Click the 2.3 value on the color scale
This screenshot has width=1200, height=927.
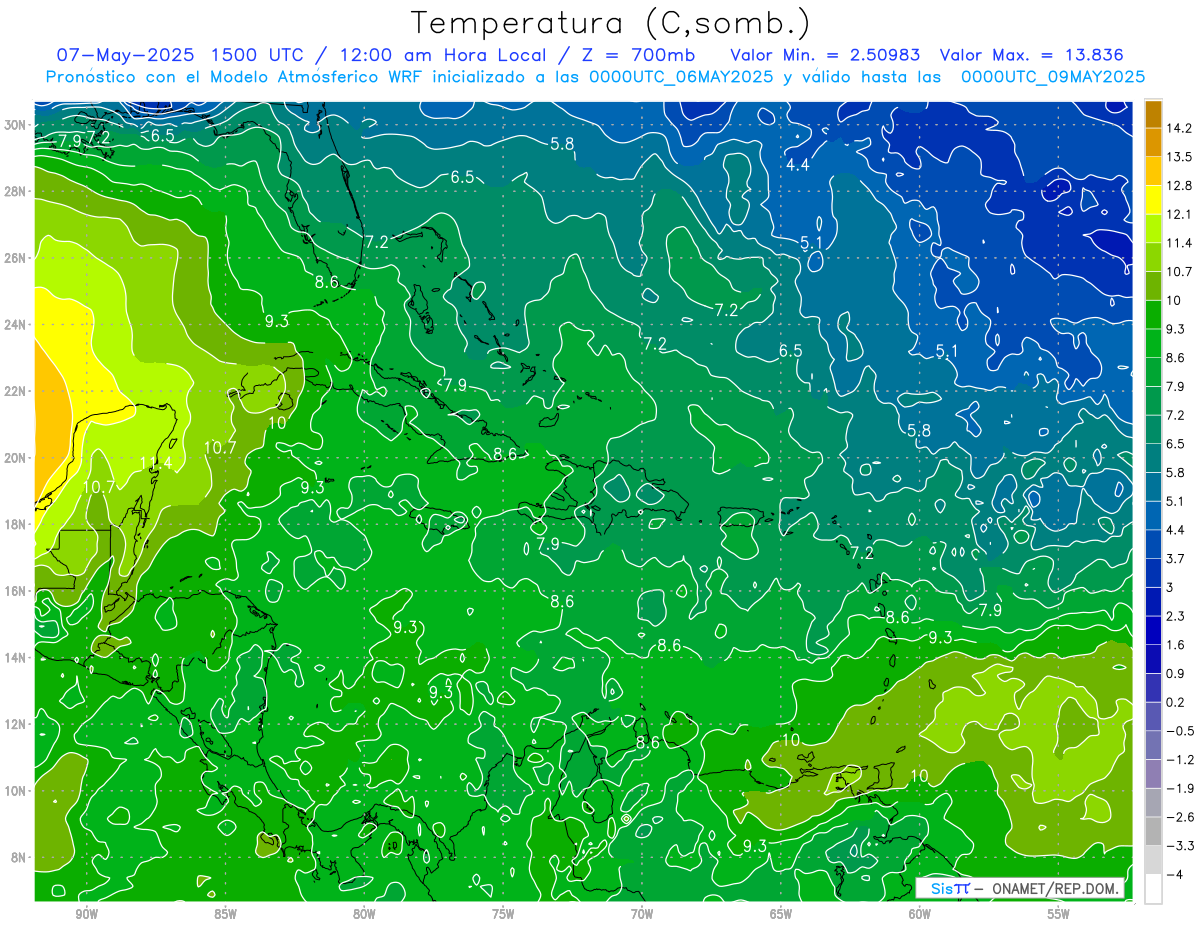(x=1177, y=616)
